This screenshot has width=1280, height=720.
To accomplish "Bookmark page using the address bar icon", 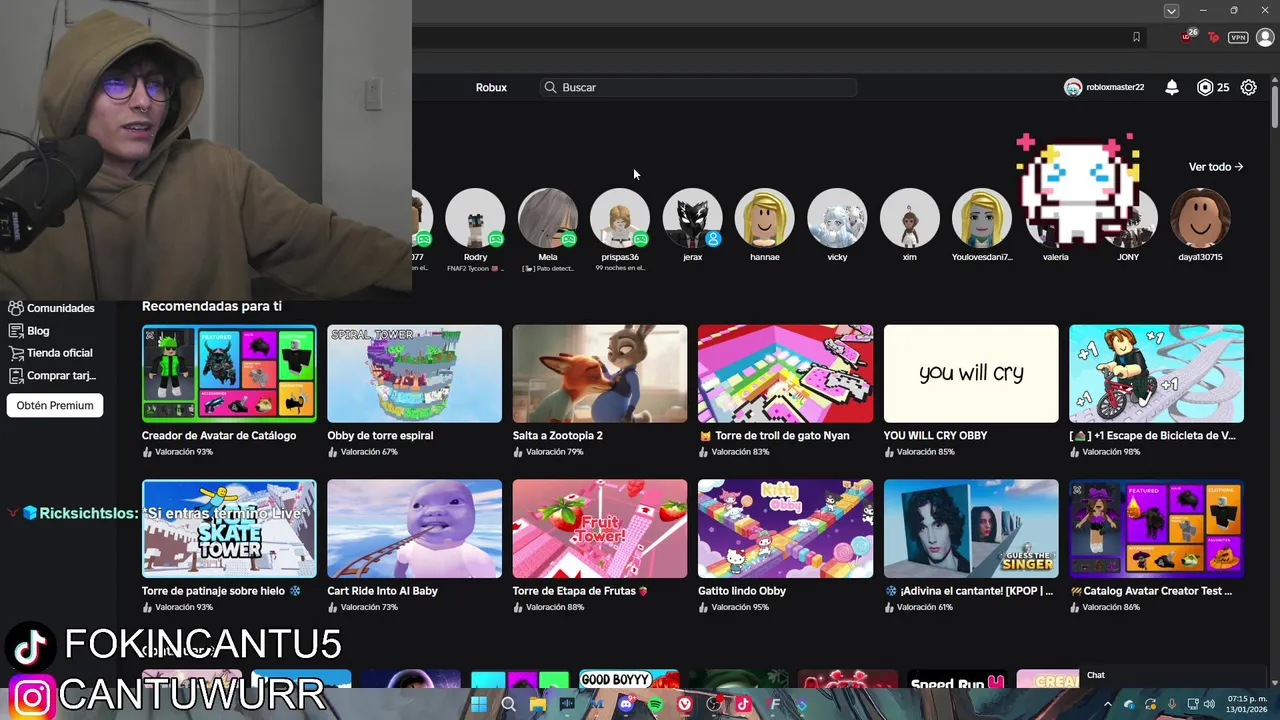I will [1136, 37].
